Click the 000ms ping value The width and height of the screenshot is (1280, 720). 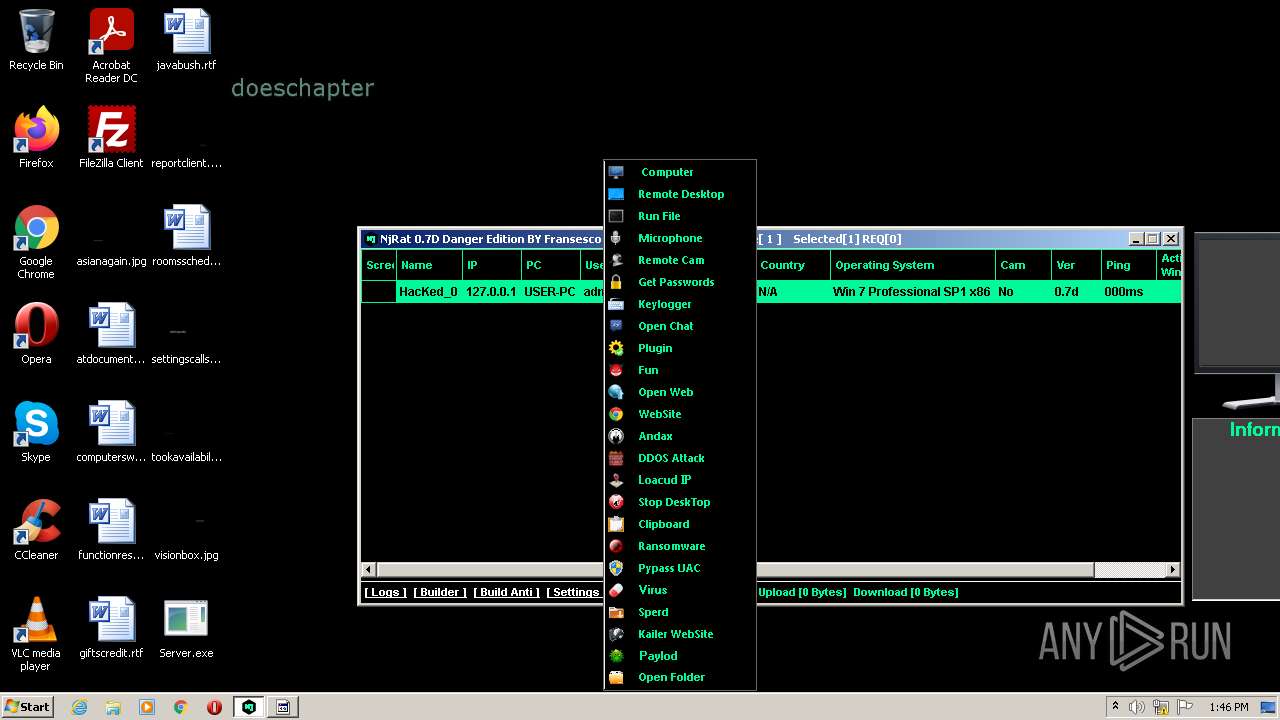tap(1124, 292)
